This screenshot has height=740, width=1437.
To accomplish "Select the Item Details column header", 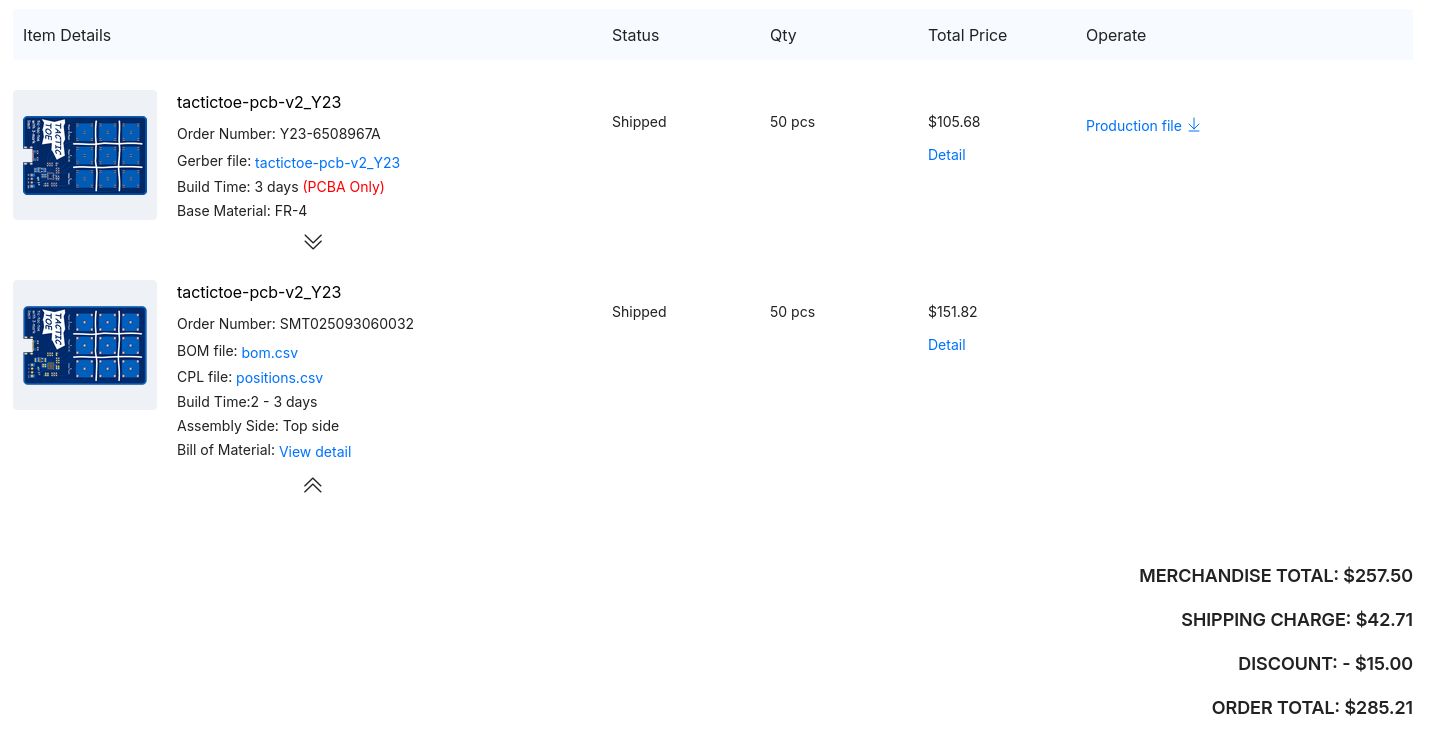I will point(66,35).
